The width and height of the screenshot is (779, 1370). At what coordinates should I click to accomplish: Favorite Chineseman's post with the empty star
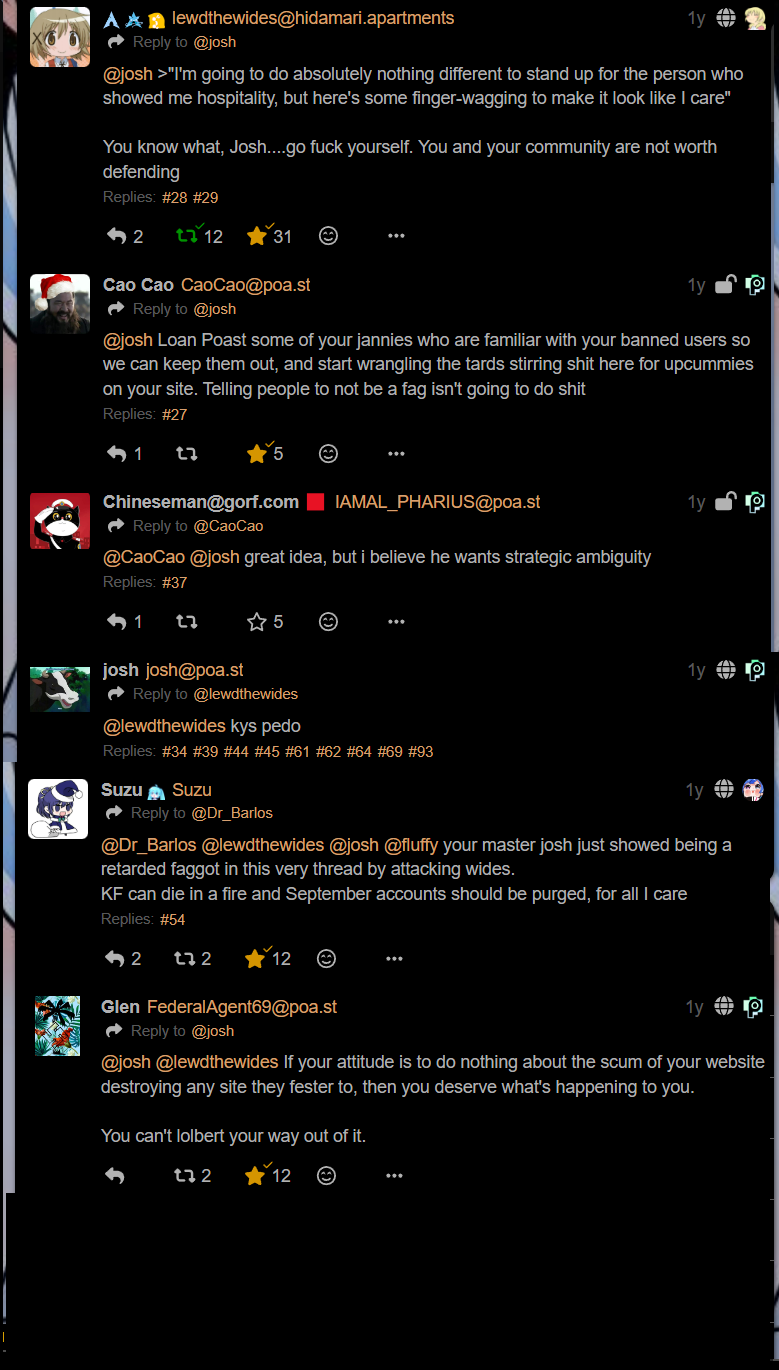pos(257,622)
